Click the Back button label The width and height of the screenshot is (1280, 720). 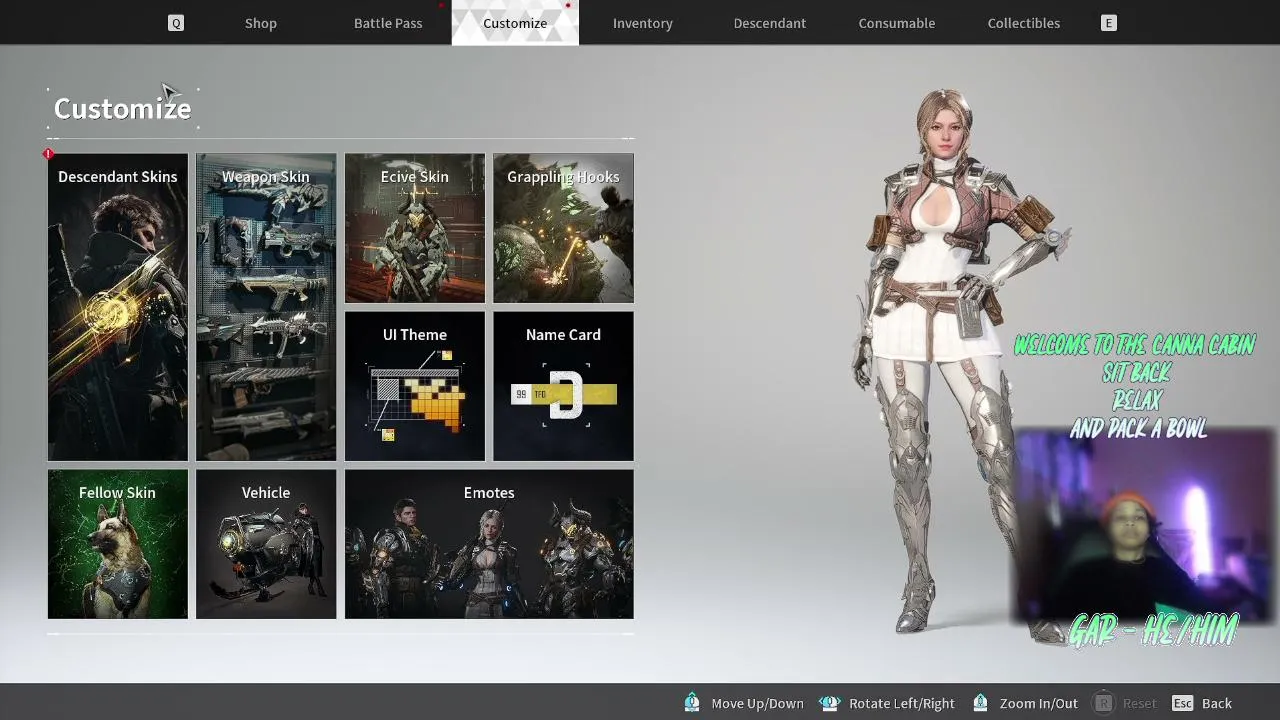[x=1217, y=703]
